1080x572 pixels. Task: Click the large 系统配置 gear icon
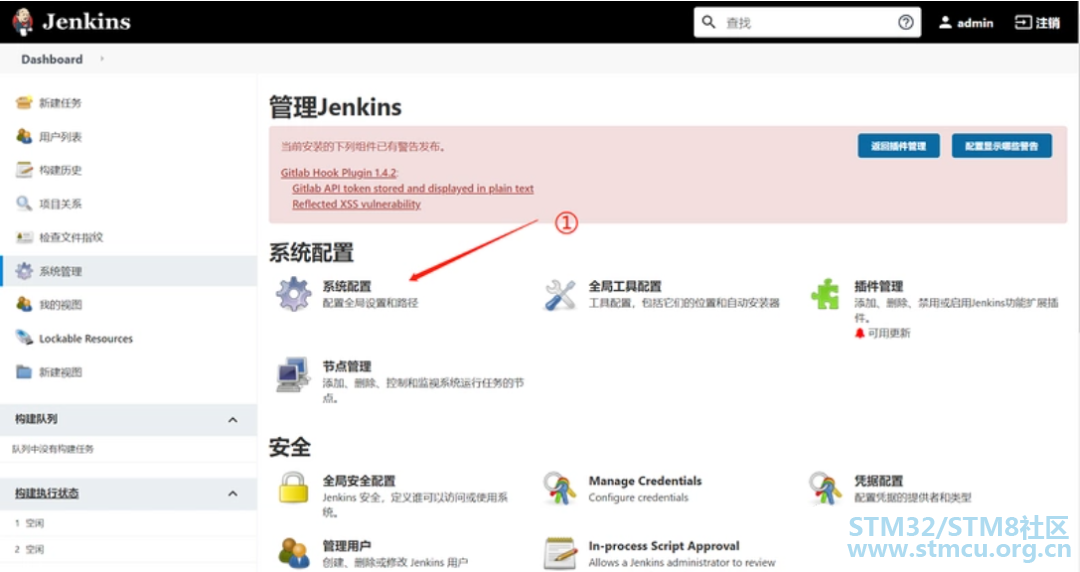pos(294,294)
